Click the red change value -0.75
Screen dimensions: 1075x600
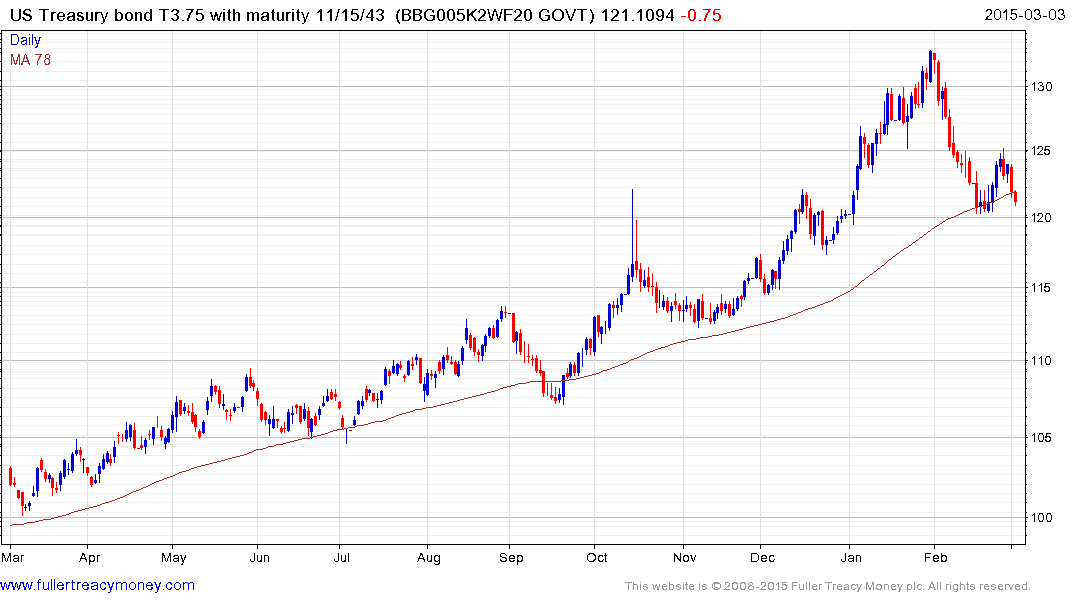tap(701, 15)
